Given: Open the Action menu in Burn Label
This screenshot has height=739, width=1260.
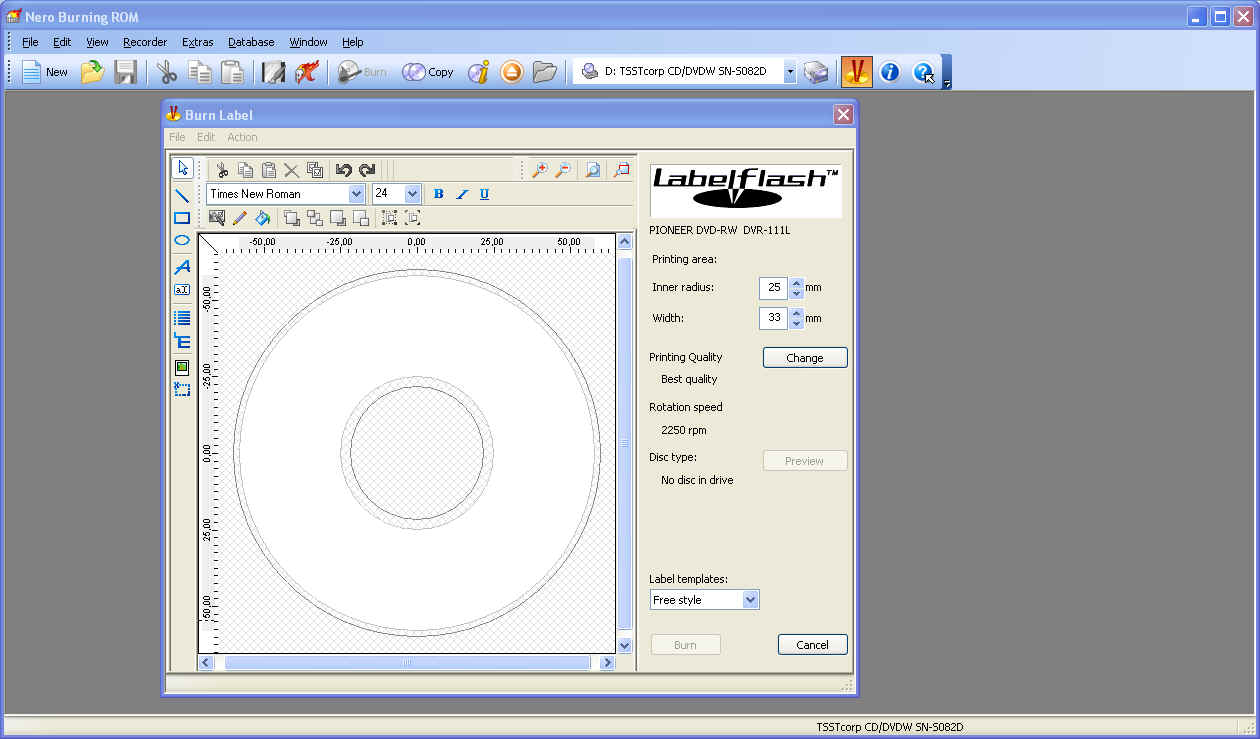Looking at the screenshot, I should tap(242, 137).
